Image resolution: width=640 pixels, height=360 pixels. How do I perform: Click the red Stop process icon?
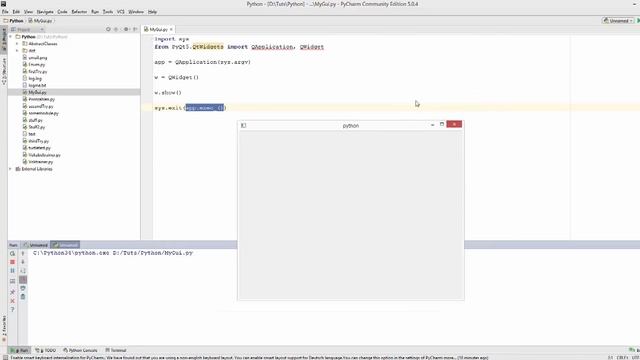click(x=12, y=262)
